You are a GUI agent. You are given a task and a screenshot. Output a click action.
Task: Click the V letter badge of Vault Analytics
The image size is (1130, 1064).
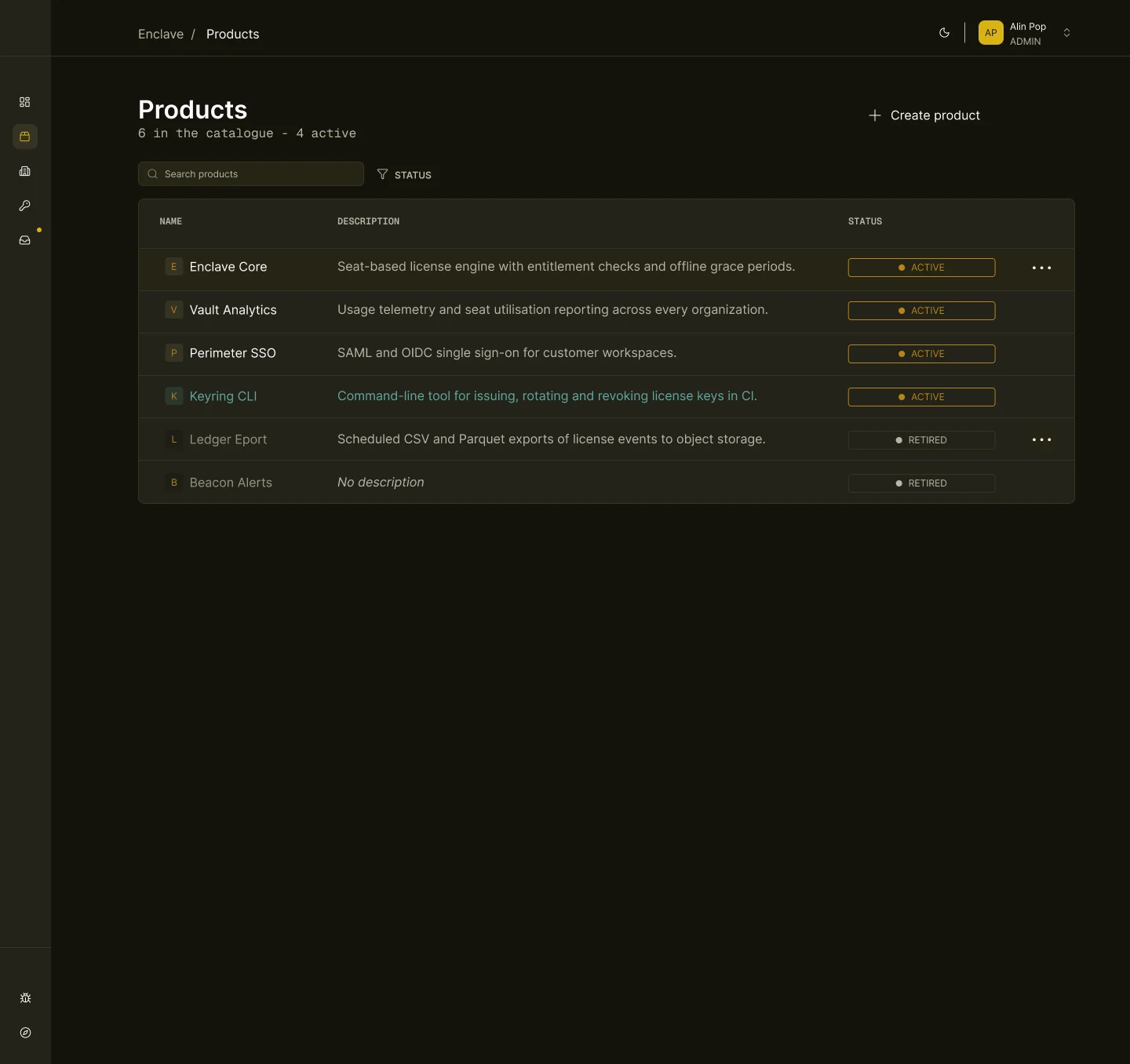pyautogui.click(x=174, y=310)
